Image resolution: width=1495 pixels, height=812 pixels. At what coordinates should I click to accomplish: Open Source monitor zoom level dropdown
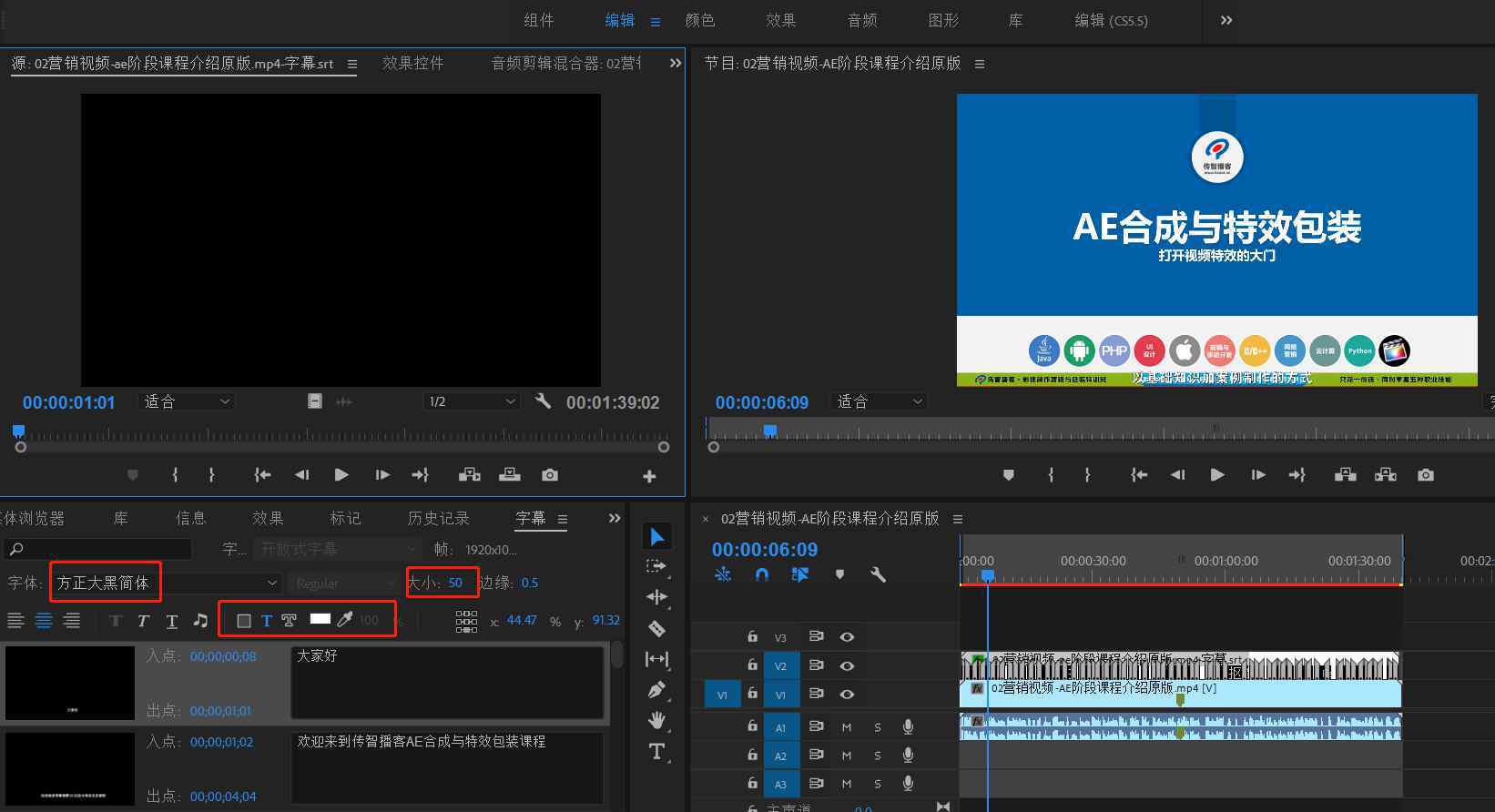[x=187, y=401]
